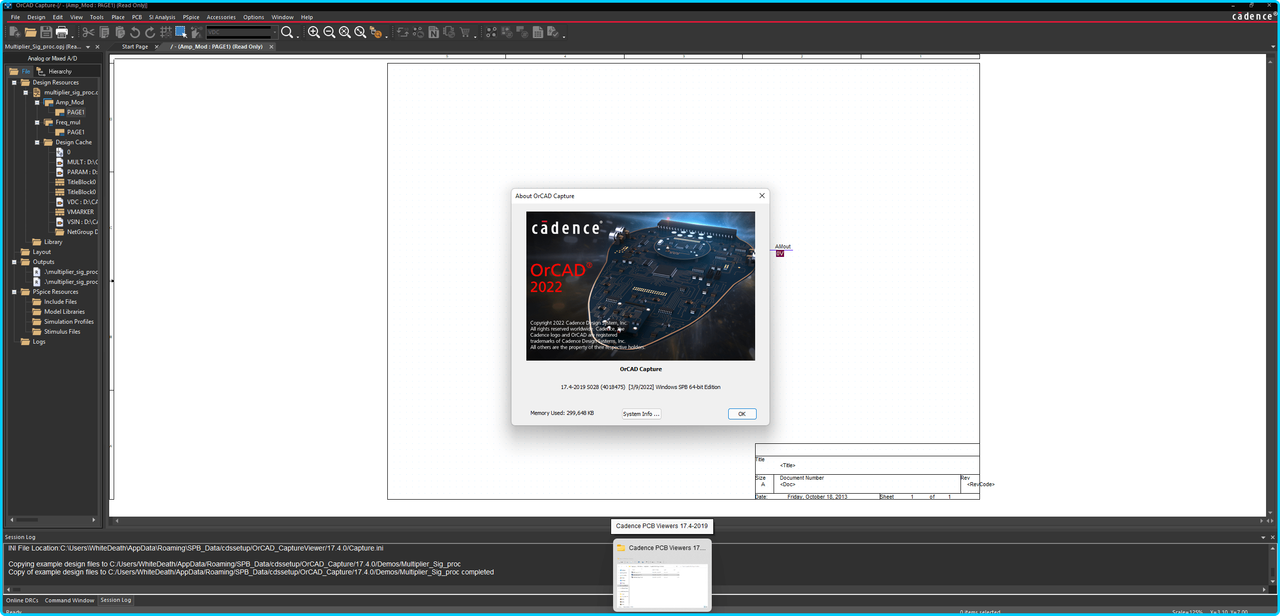Image resolution: width=1280 pixels, height=616 pixels.
Task: Select the Layout folder in tree
Action: tap(42, 252)
